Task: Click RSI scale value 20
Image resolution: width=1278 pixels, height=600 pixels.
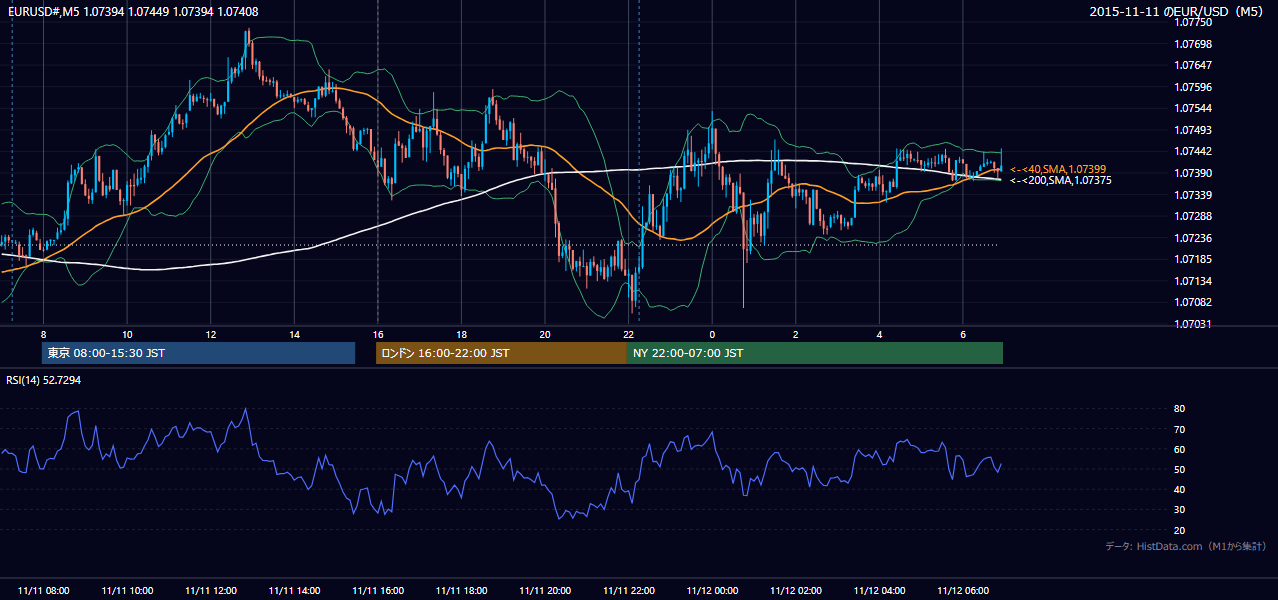Action: coord(1180,530)
